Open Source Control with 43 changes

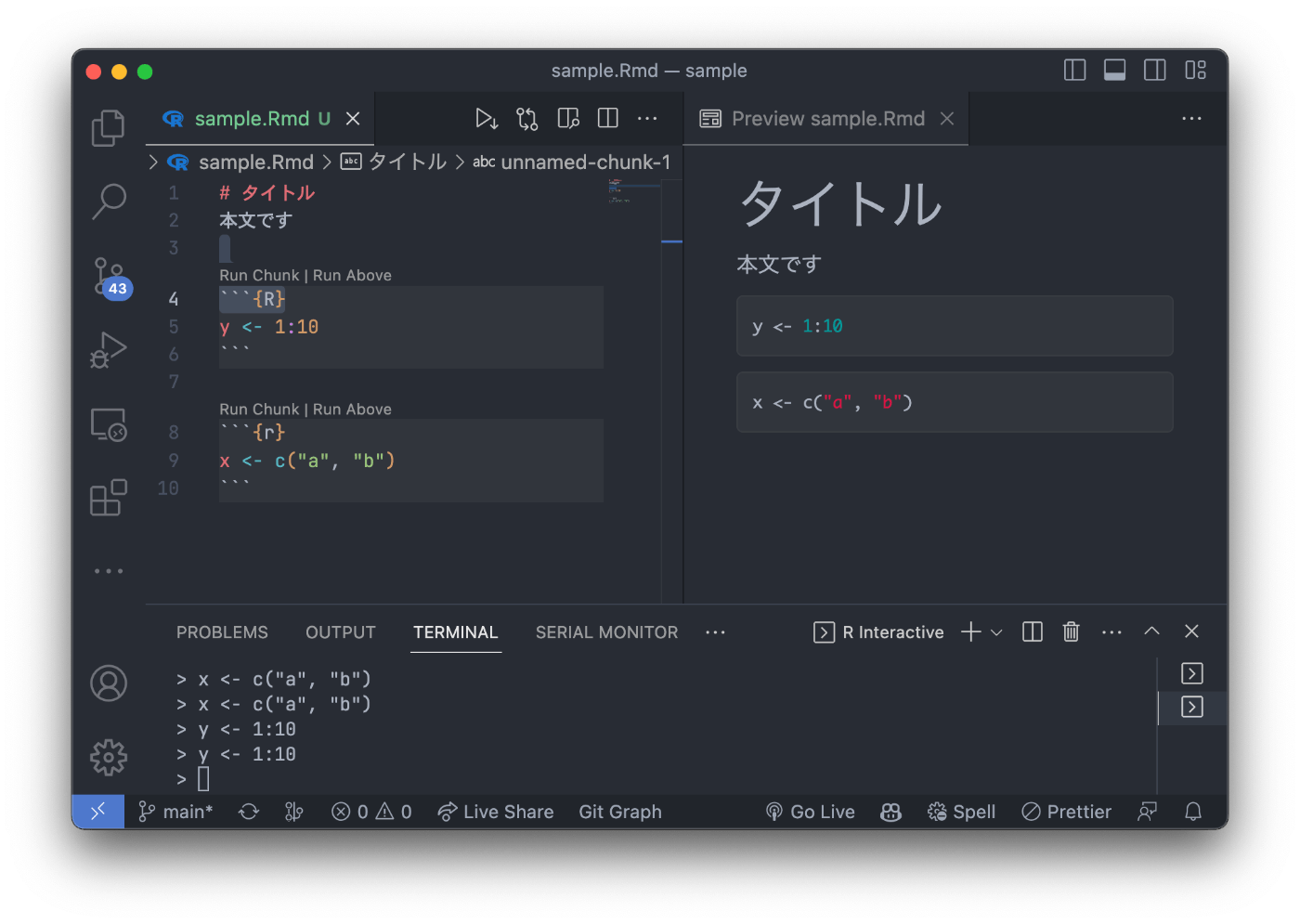110,277
